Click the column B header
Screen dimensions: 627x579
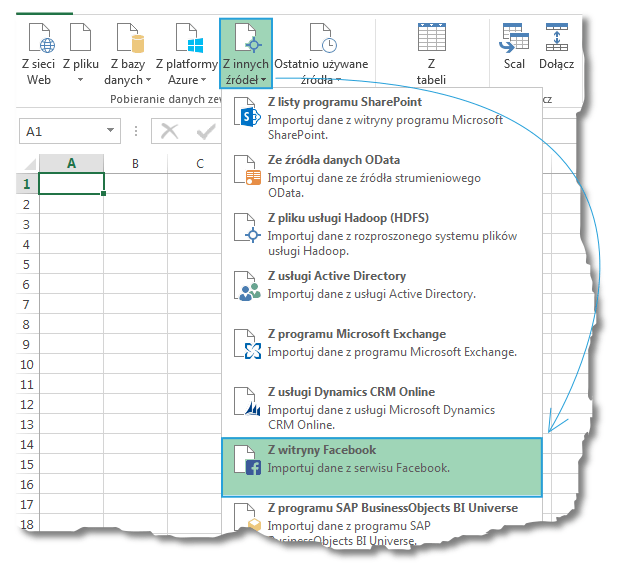[x=135, y=163]
